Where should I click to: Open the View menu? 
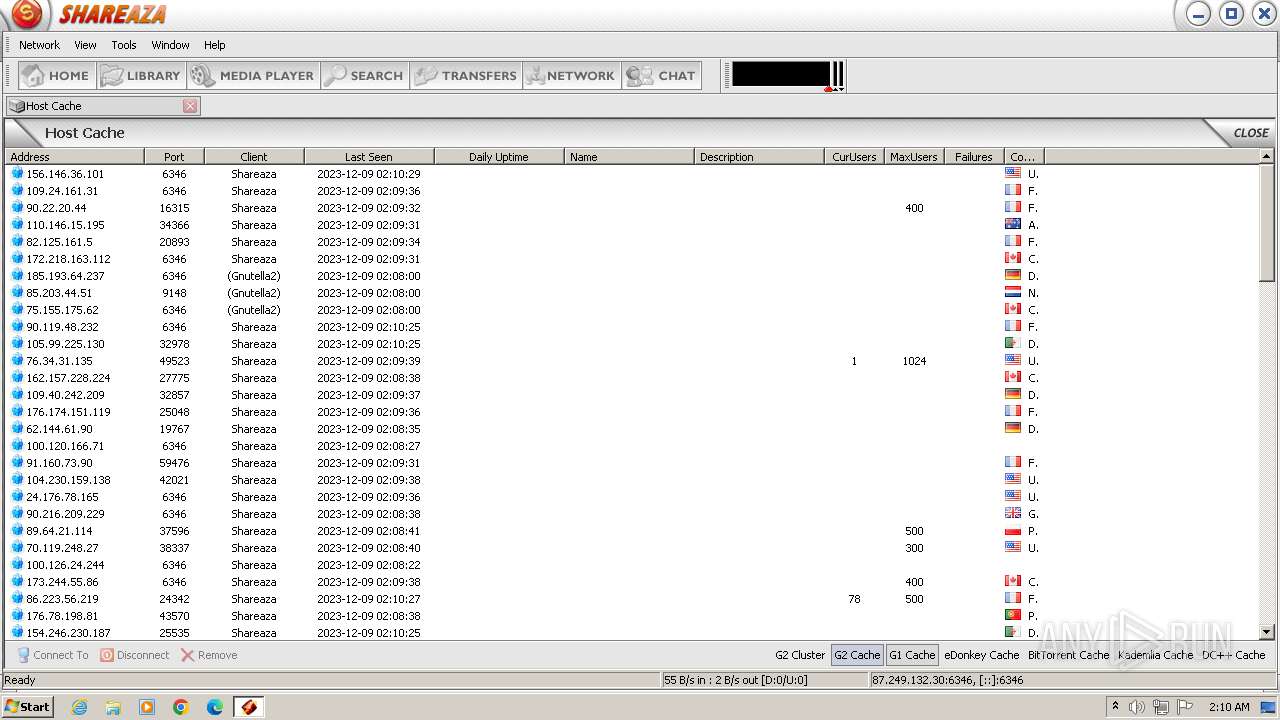pos(86,45)
